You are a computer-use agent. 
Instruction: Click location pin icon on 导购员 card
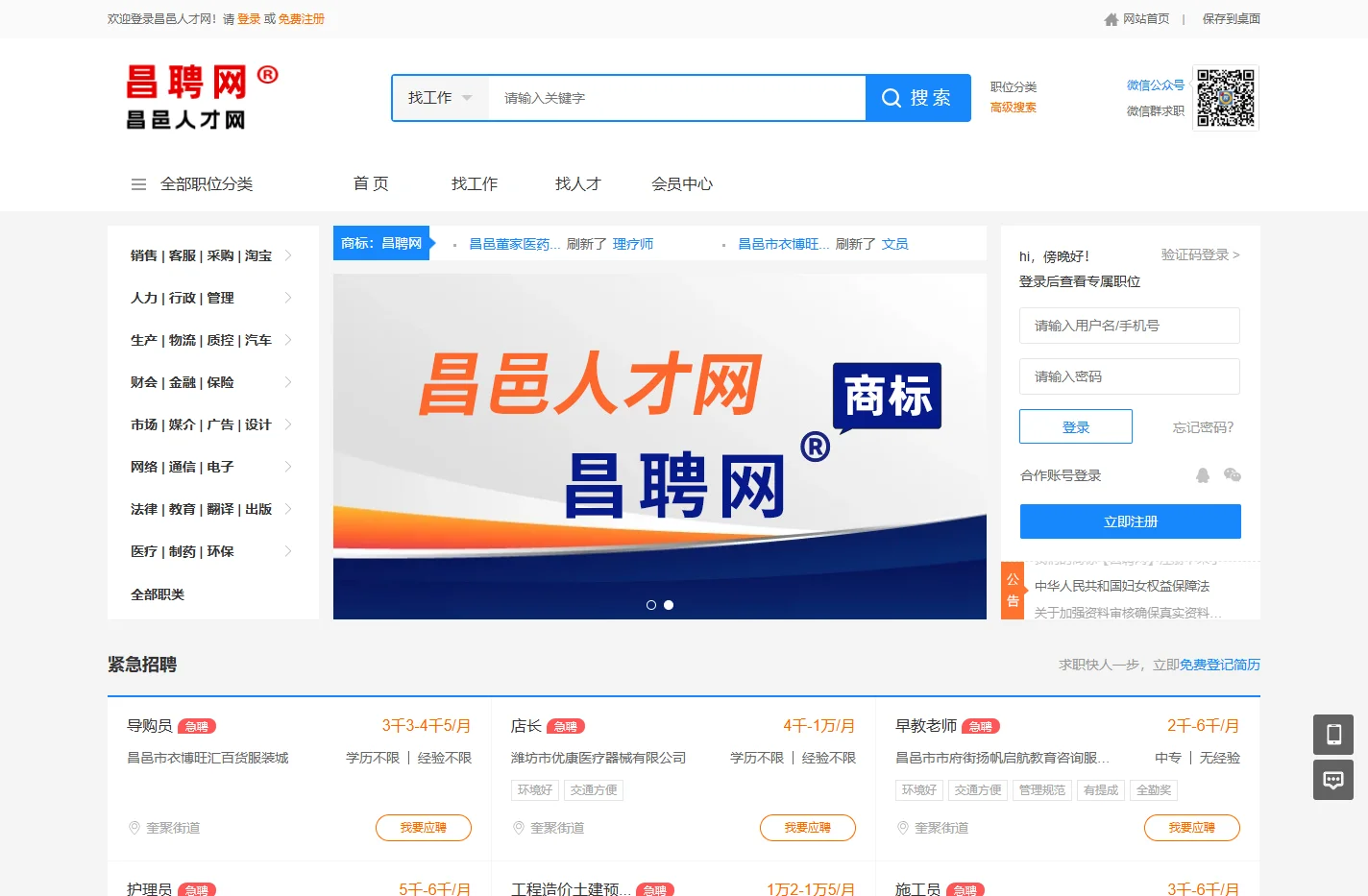coord(134,828)
